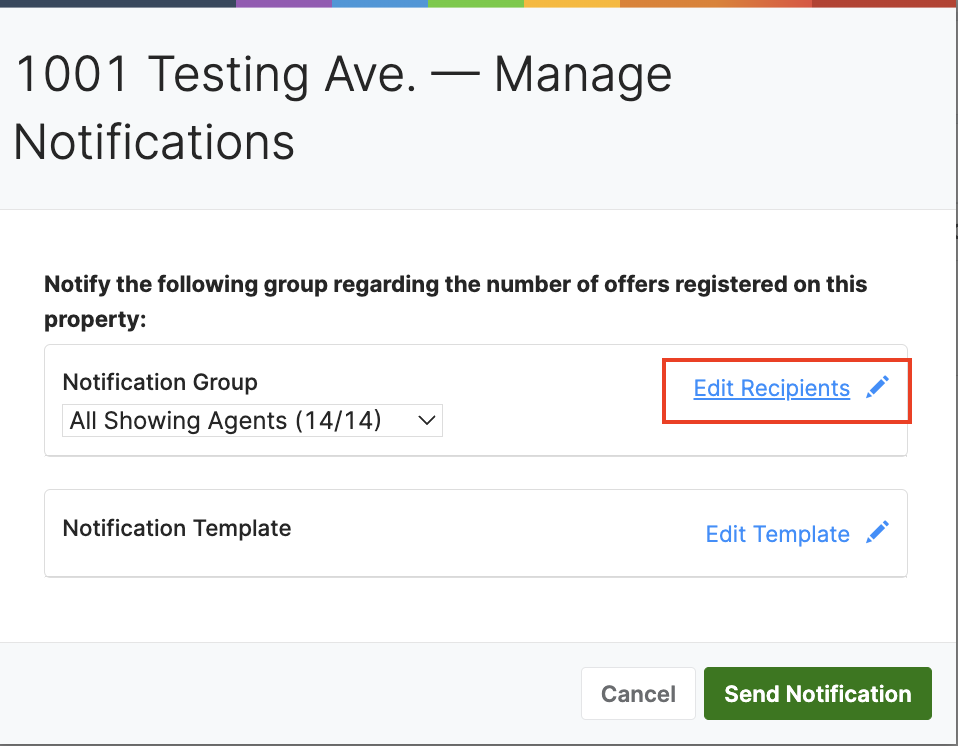The image size is (958, 746).
Task: Click the yellow segment of top color bar
Action: [x=572, y=4]
